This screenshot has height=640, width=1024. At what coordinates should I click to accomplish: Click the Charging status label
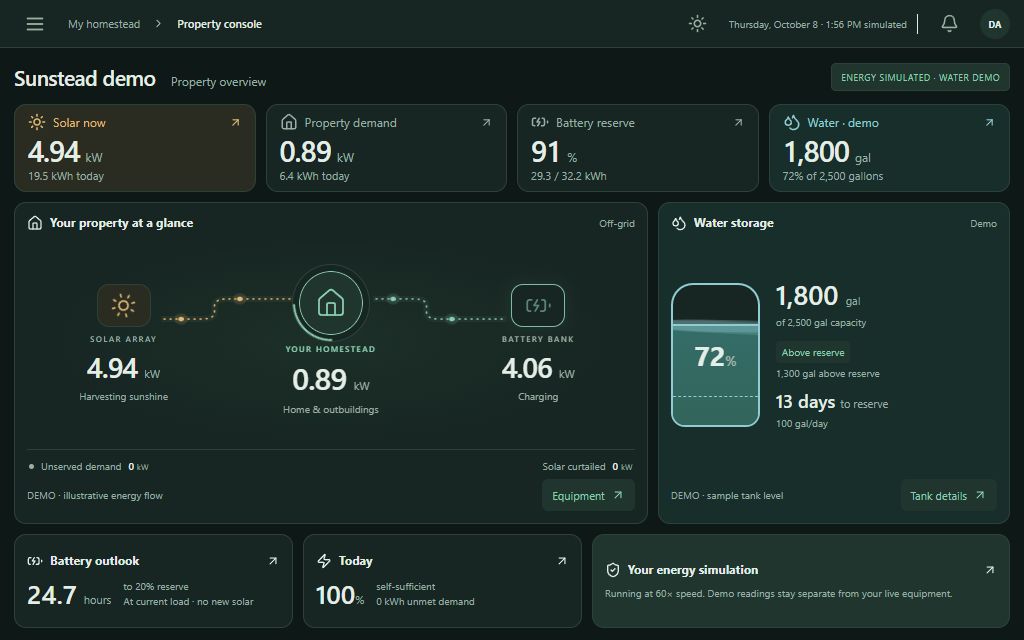tap(537, 396)
